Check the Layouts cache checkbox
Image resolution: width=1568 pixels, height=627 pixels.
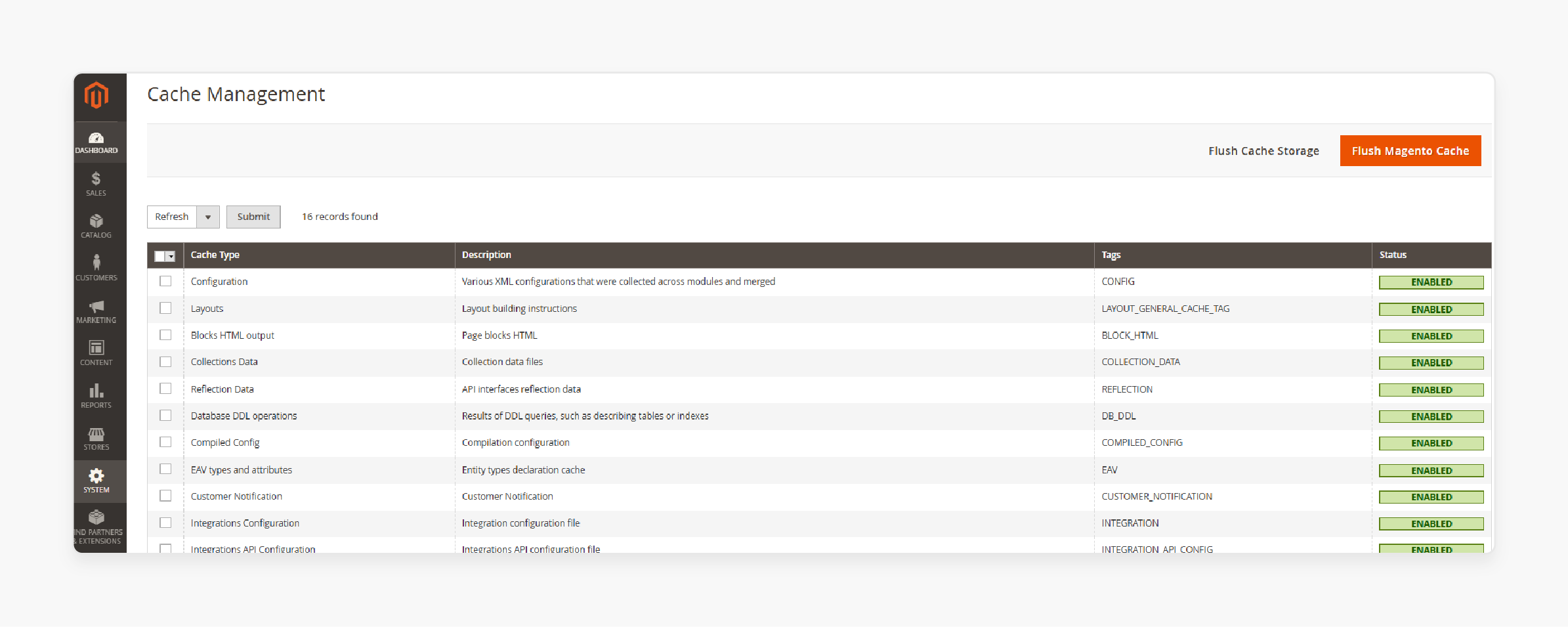click(x=165, y=308)
